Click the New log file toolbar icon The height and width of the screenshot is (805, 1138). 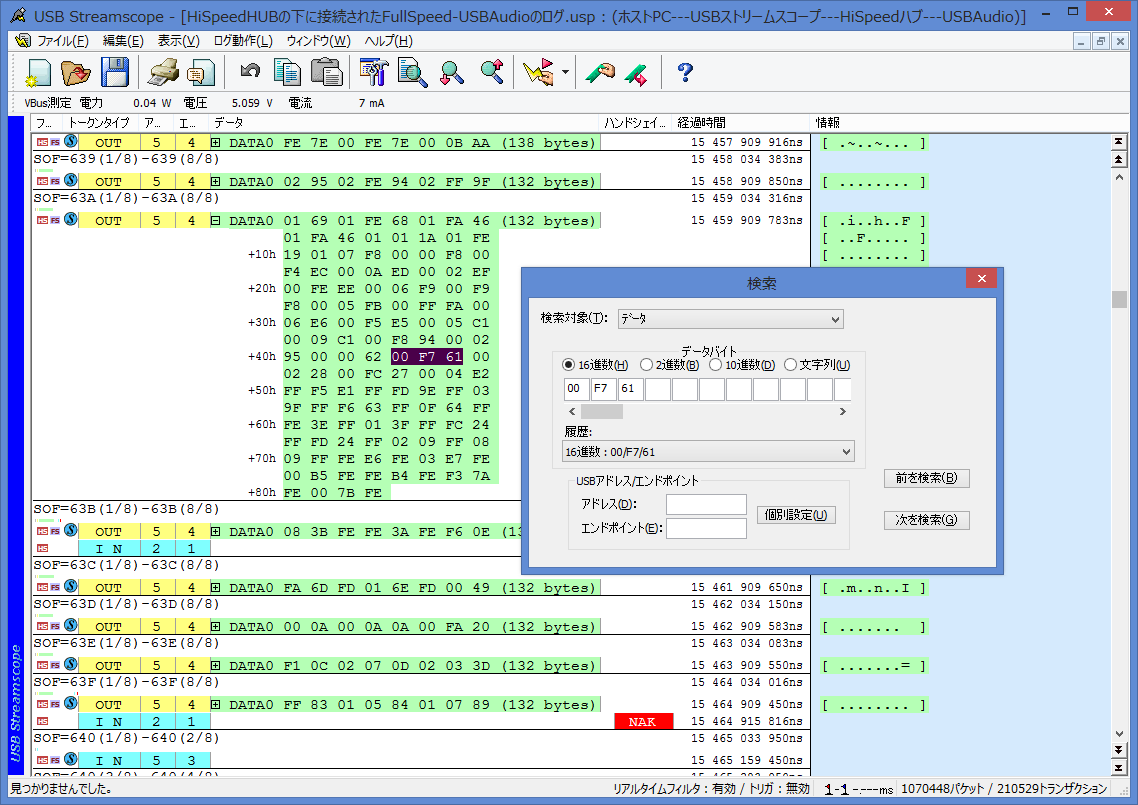[x=38, y=73]
